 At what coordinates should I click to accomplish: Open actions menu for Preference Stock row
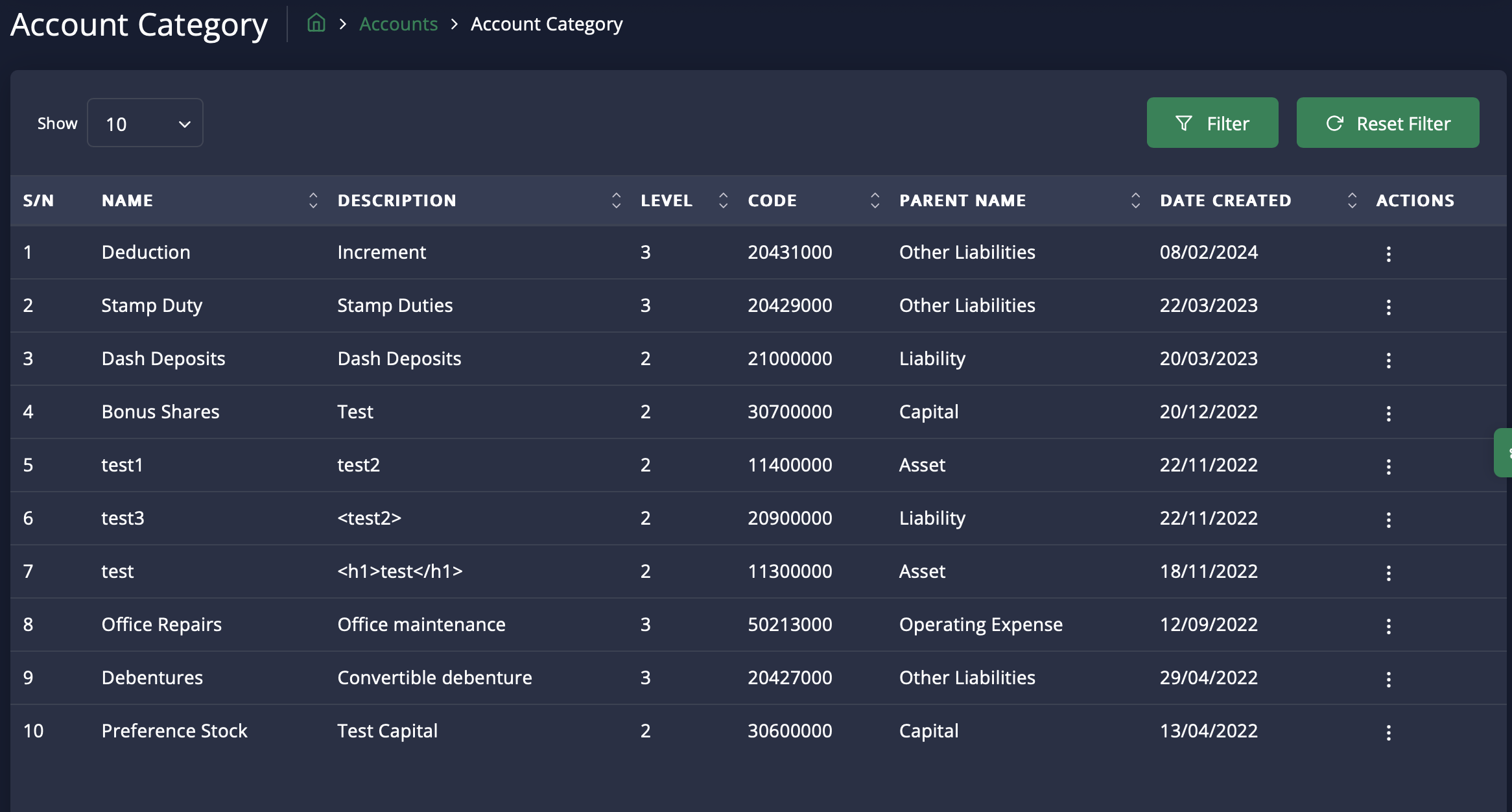pyautogui.click(x=1388, y=732)
